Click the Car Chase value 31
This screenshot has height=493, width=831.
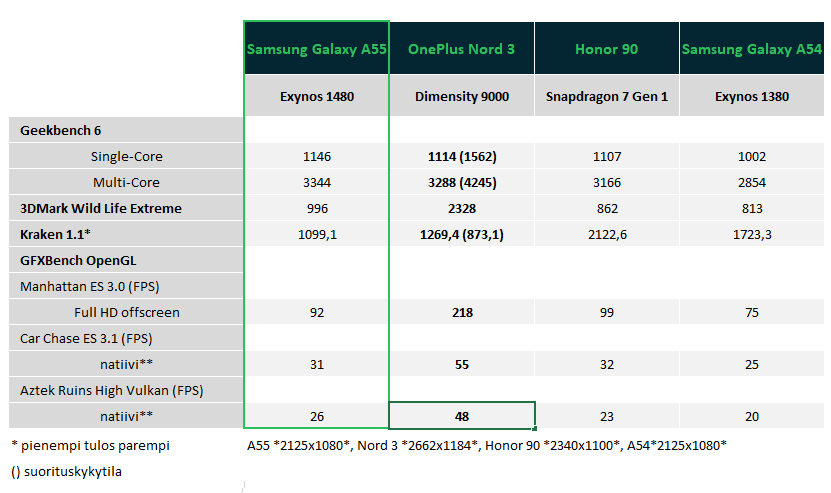tap(316, 364)
